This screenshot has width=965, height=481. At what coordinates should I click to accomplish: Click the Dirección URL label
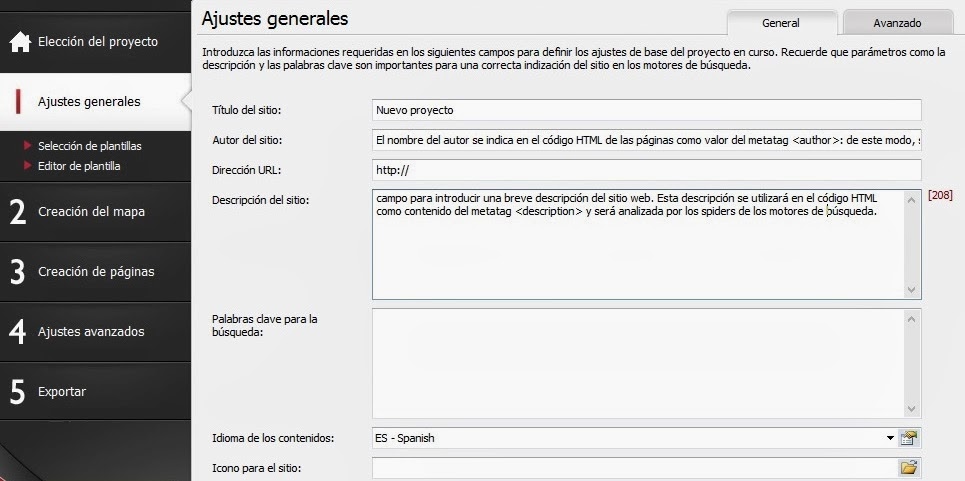click(x=246, y=170)
